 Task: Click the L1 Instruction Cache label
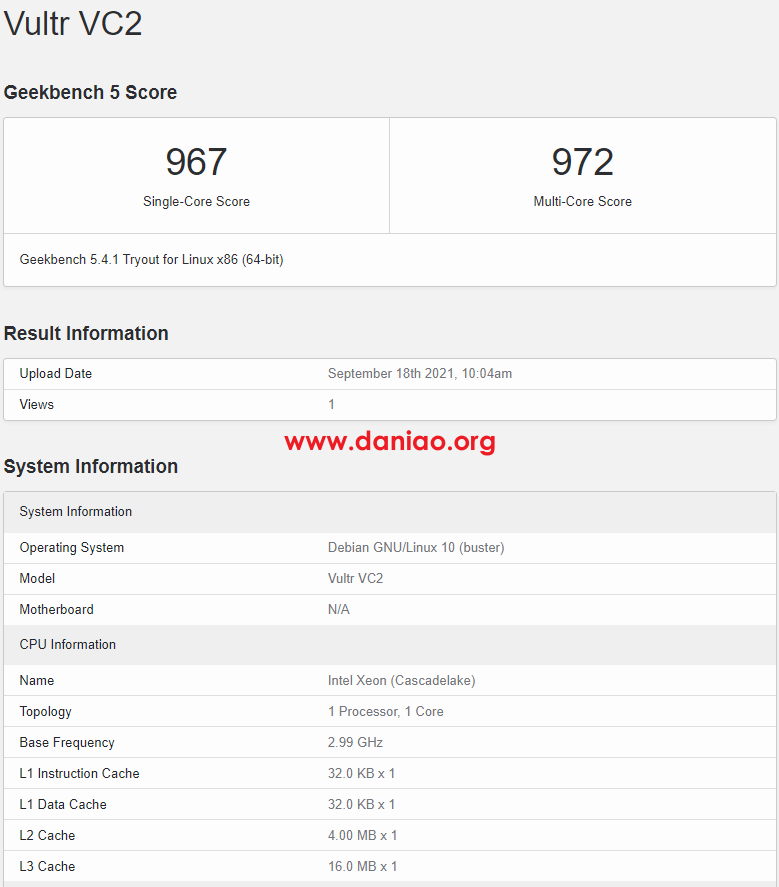pos(80,773)
